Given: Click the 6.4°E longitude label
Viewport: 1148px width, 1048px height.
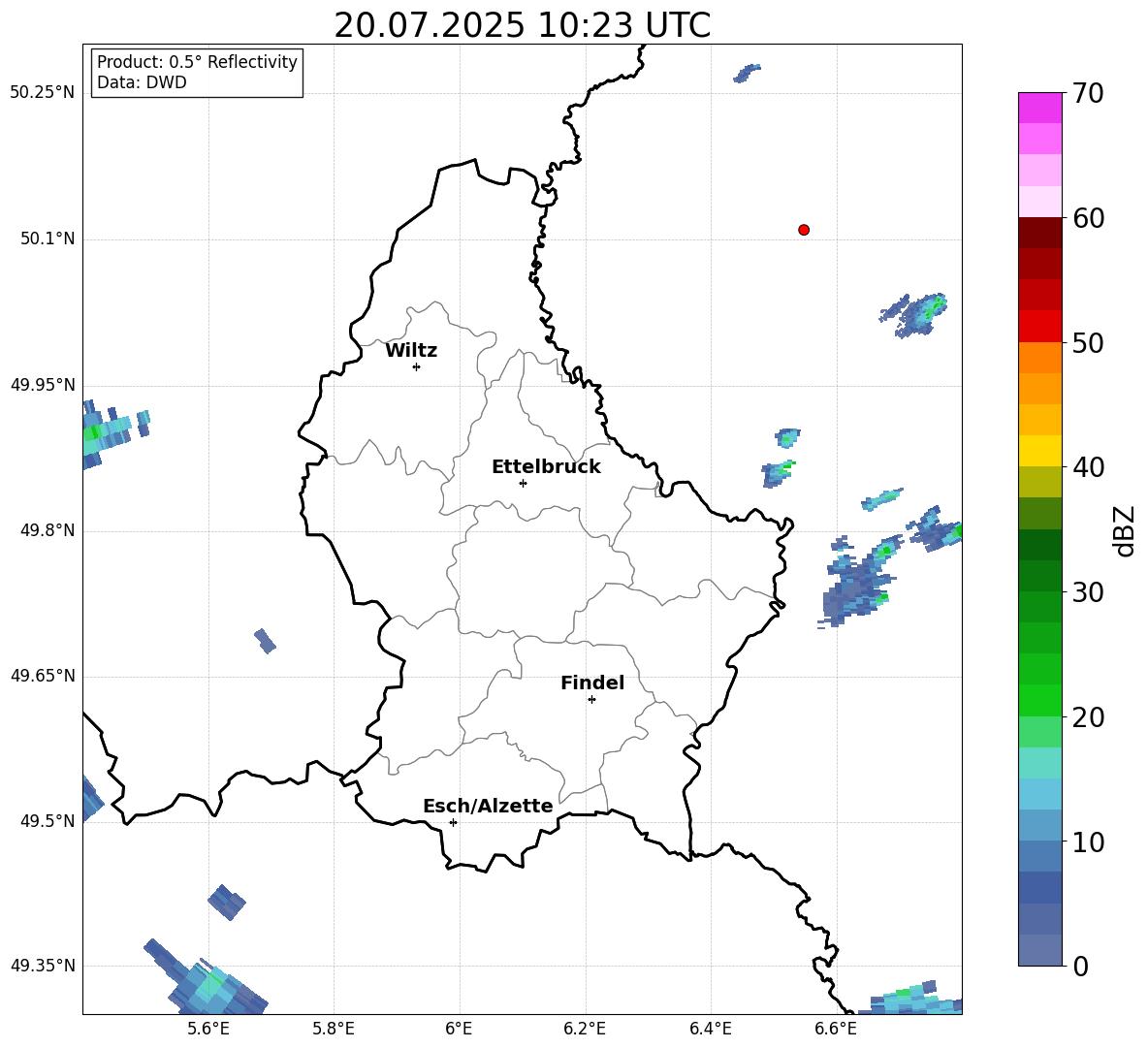Looking at the screenshot, I should point(710,1029).
